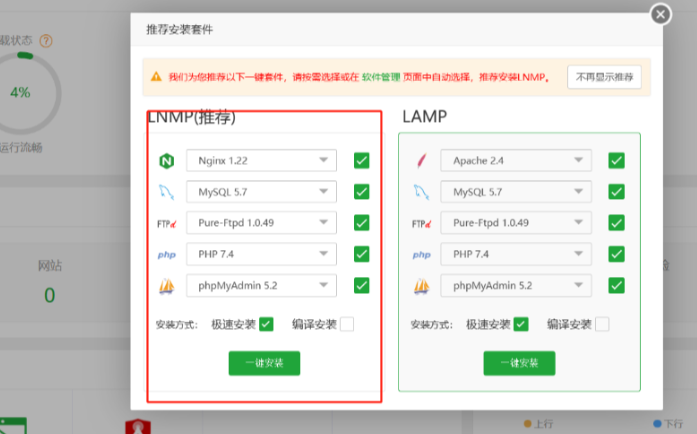Click the 推荐安装套件 dialog title
697x434 pixels.
click(180, 30)
